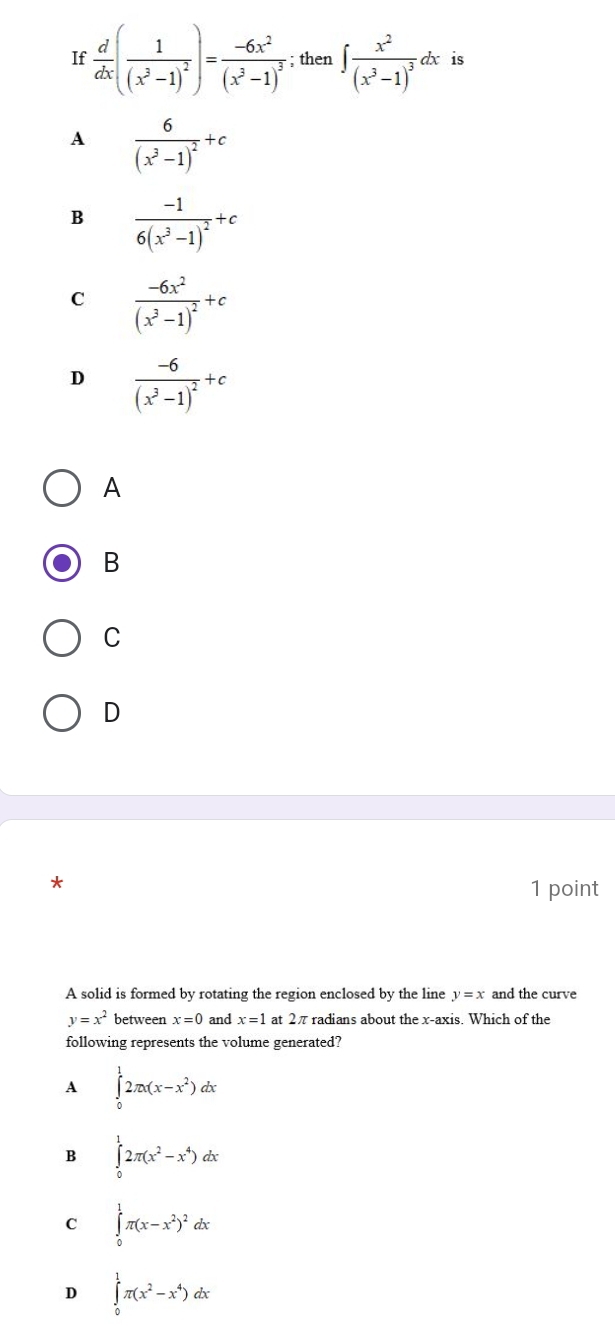This screenshot has height=1326, width=615.
Task: Select radio button for option A
Action: (x=62, y=488)
